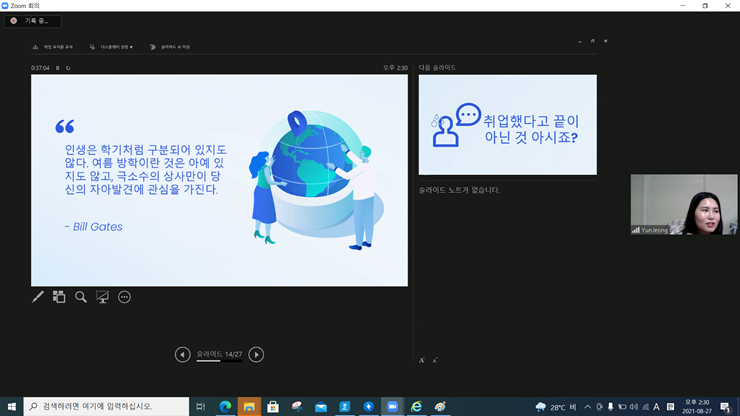Viewport: 740px width, 416px height.
Task: Click the end slideshow button
Action: point(169,47)
